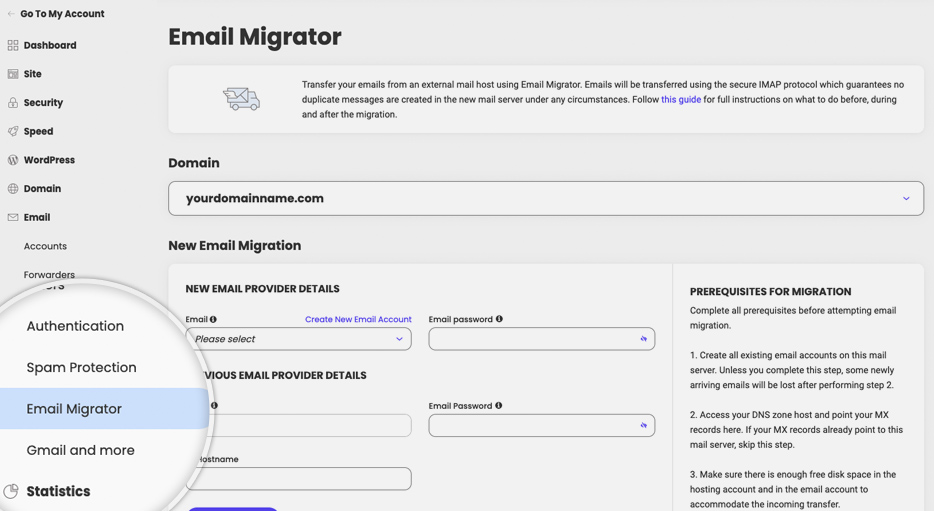
Task: Click generate icon in previous Email Password field
Action: pos(643,425)
